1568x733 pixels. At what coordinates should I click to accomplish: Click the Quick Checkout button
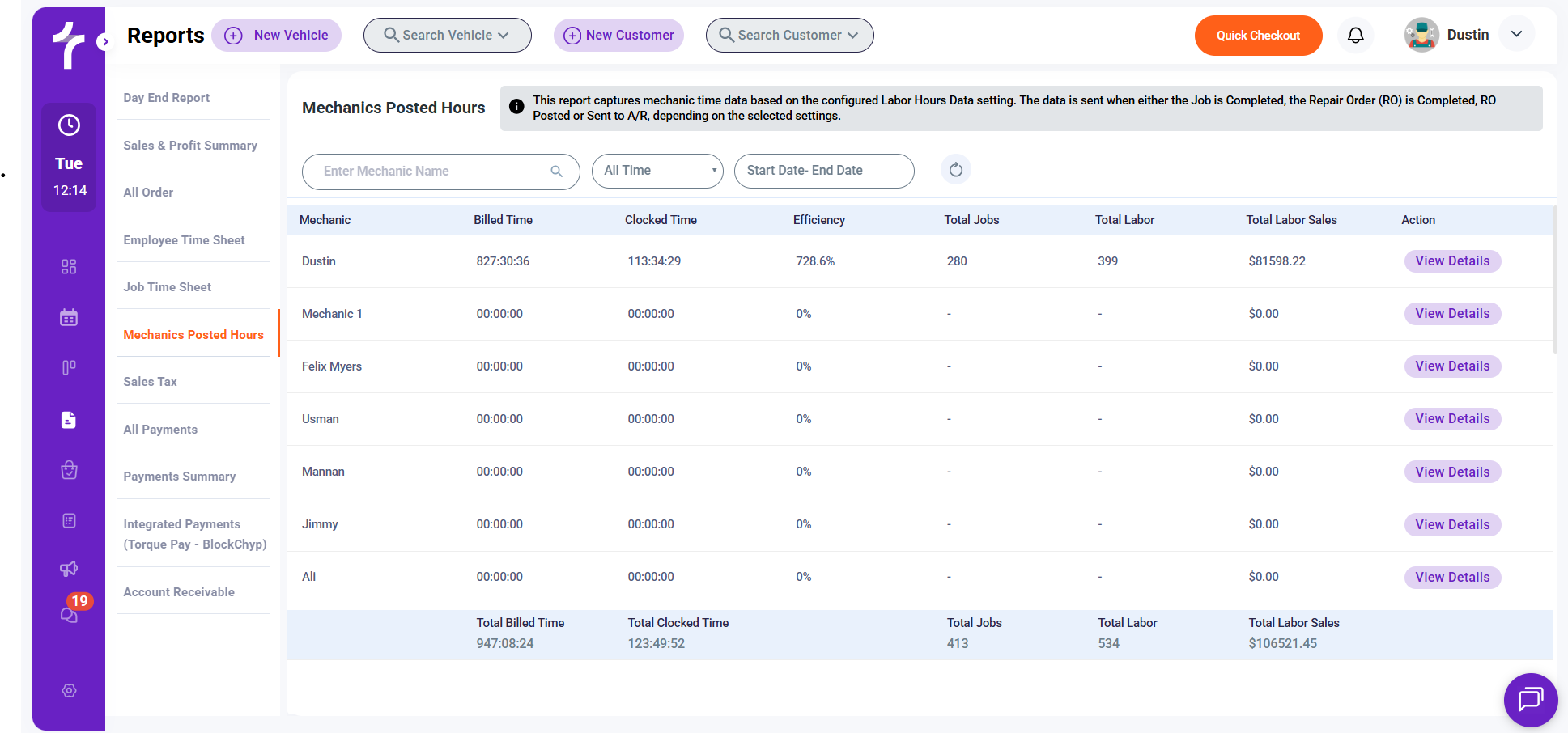pyautogui.click(x=1258, y=36)
